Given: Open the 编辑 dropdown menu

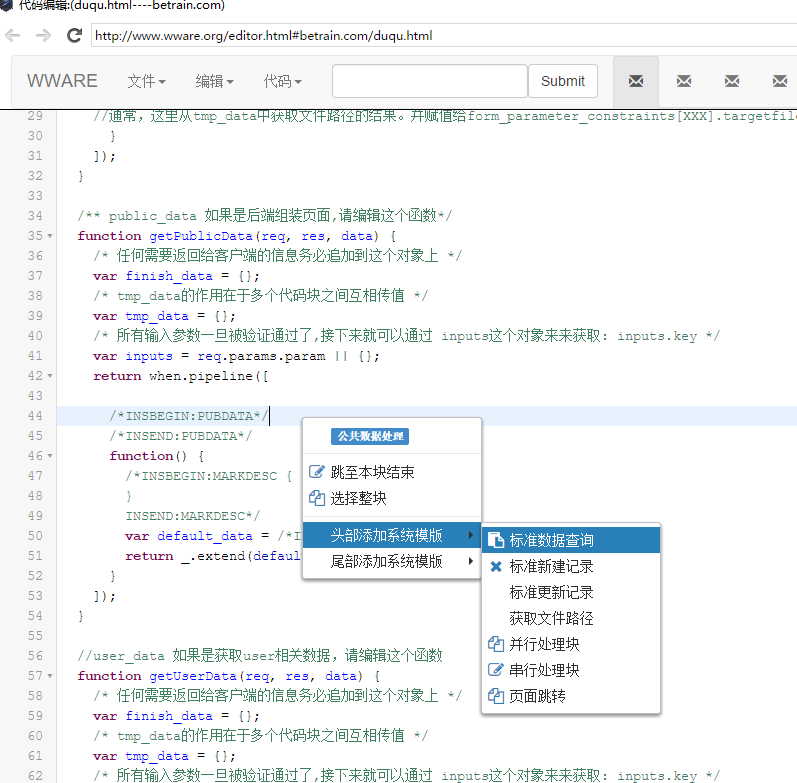Looking at the screenshot, I should tap(214, 81).
